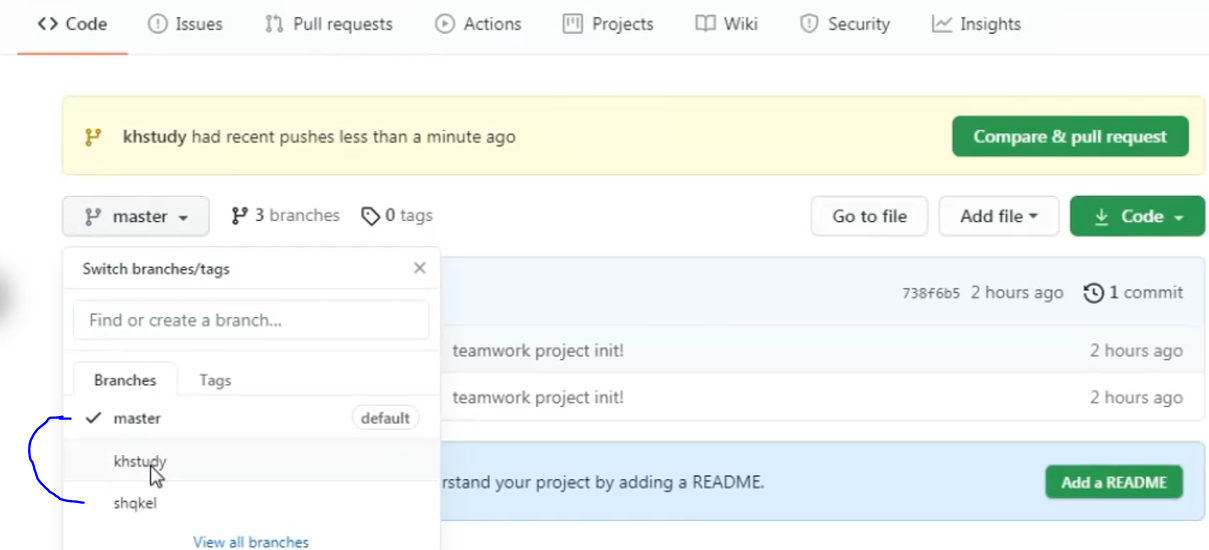Click the 2 hours ago commit timestamp
This screenshot has height=550, width=1209.
(x=1017, y=293)
